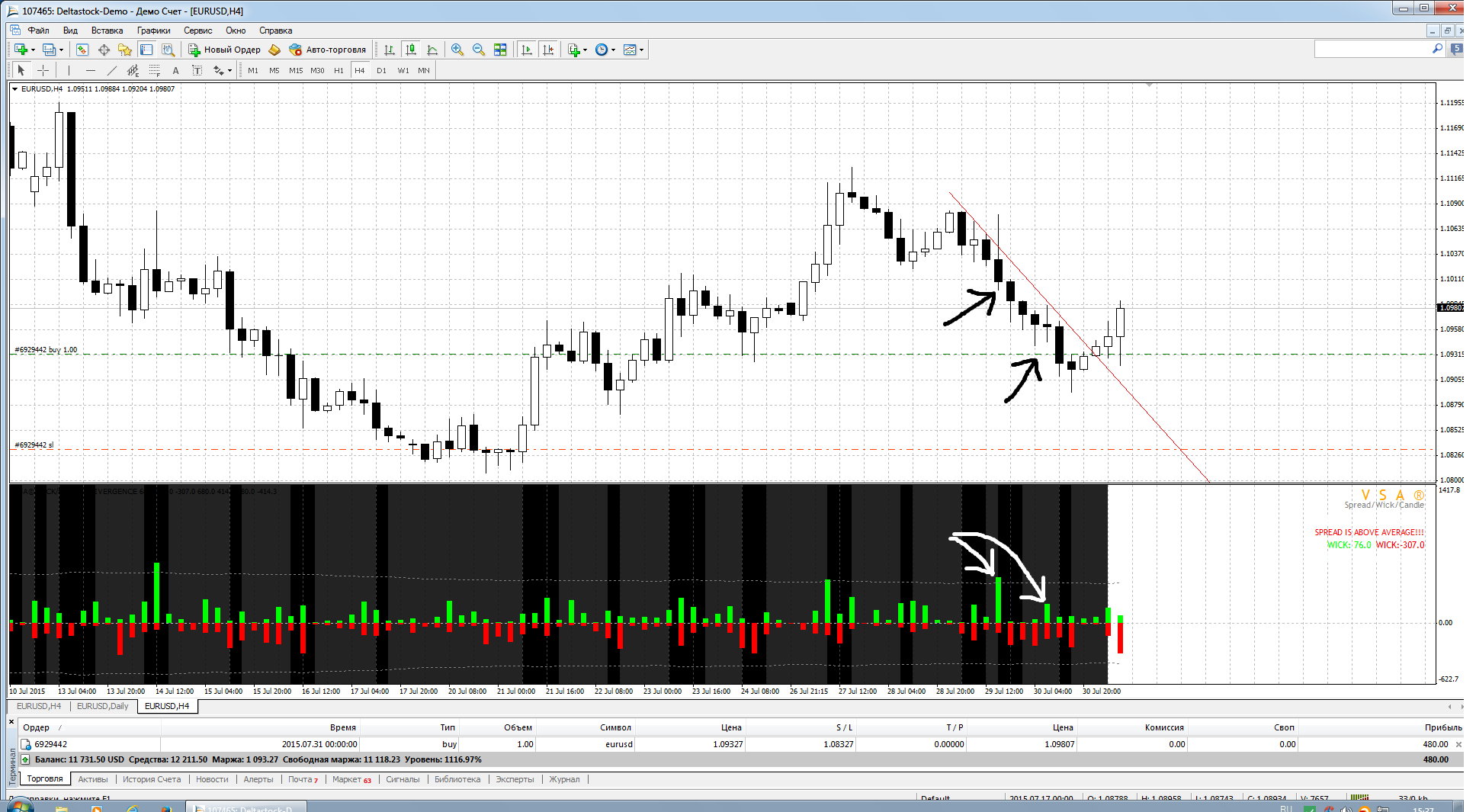Screen dimensions: 1476x812
Task: Open the Data Window crosshair-circle icon
Action: tap(104, 50)
